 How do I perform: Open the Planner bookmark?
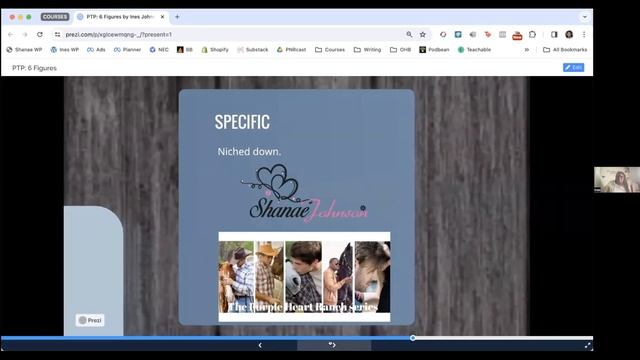[127, 50]
